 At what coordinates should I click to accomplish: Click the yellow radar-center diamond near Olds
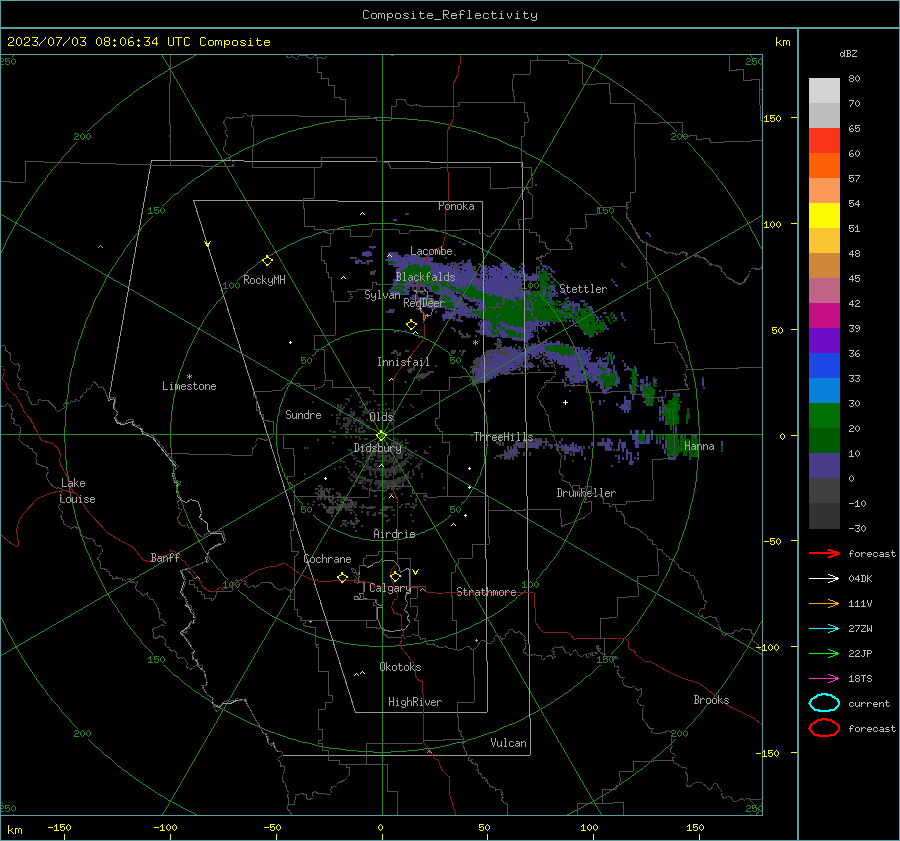pos(381,436)
